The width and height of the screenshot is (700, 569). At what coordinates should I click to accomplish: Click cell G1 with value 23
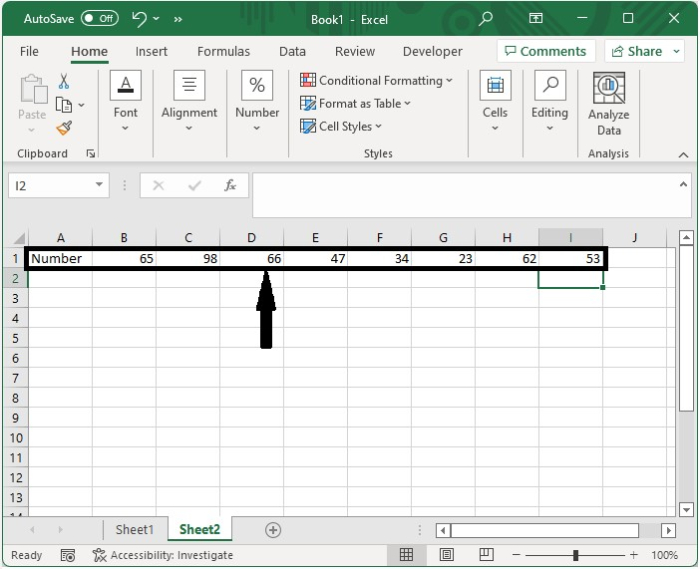[443, 258]
